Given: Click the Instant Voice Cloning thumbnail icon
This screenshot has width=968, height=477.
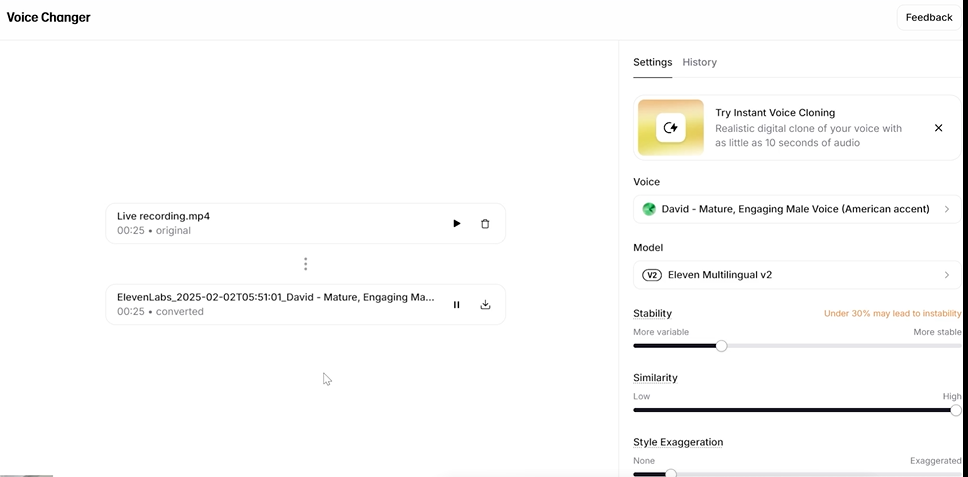Looking at the screenshot, I should tap(670, 128).
